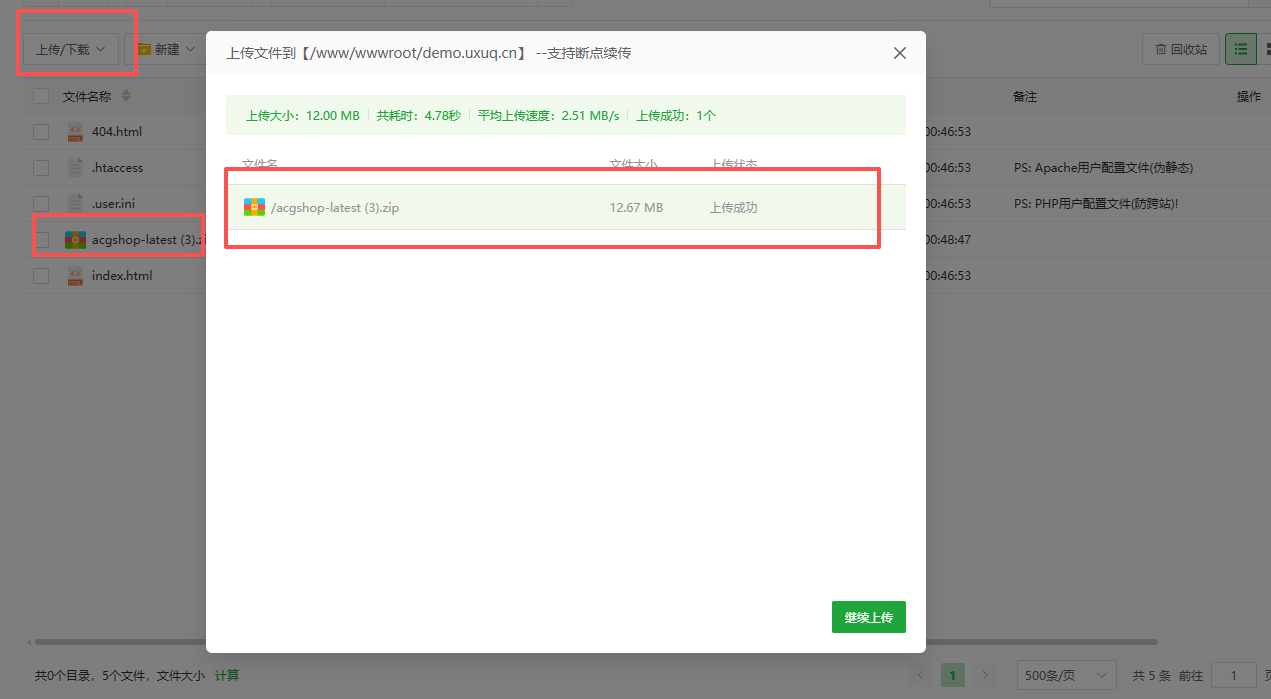Click the 计算 folder size link

click(x=227, y=676)
